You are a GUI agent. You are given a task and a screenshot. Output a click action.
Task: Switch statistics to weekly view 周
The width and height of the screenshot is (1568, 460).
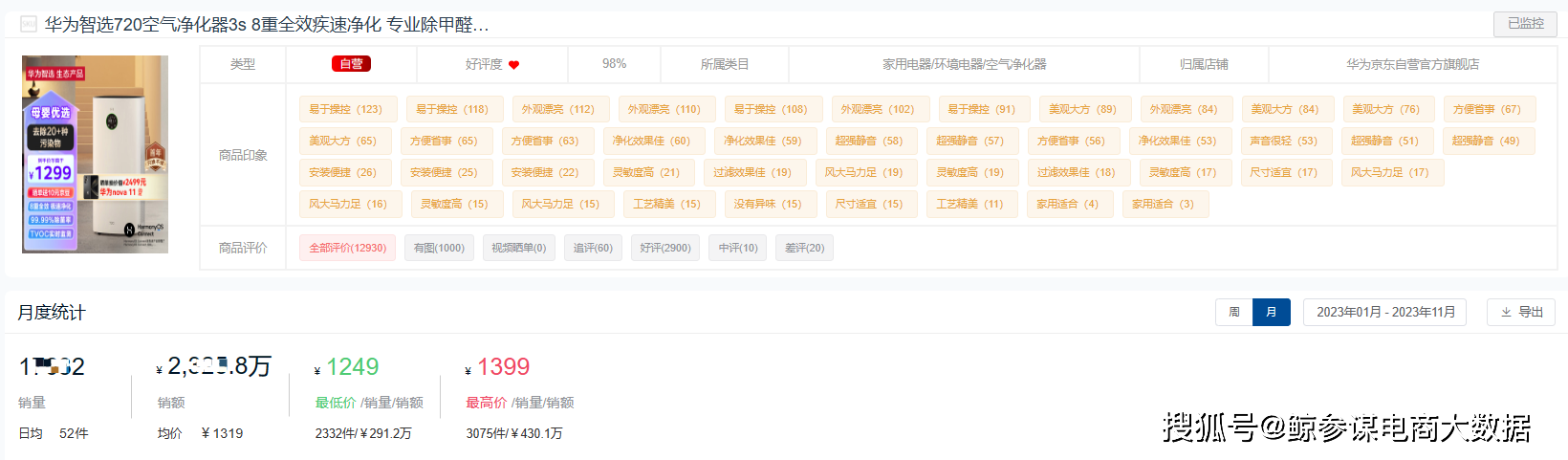1233,312
